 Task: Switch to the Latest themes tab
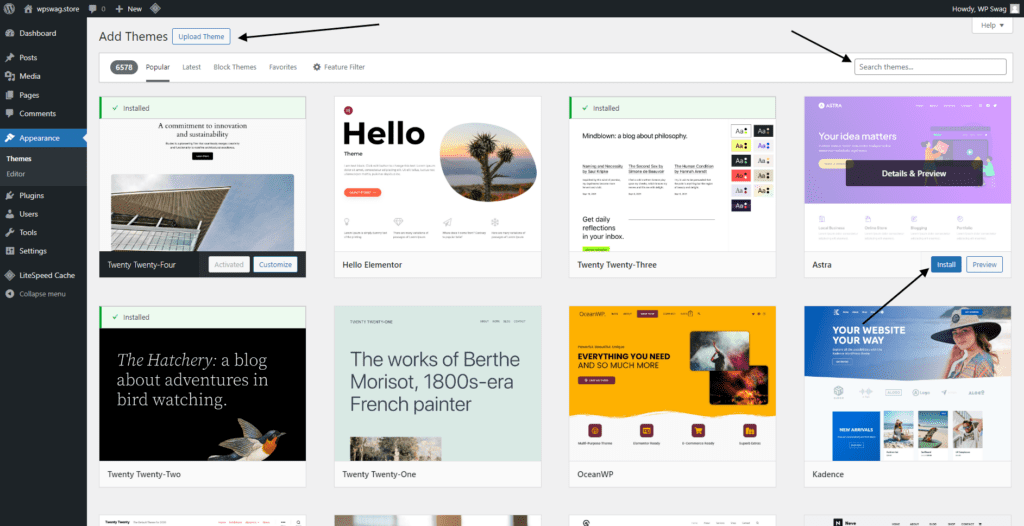pyautogui.click(x=191, y=67)
